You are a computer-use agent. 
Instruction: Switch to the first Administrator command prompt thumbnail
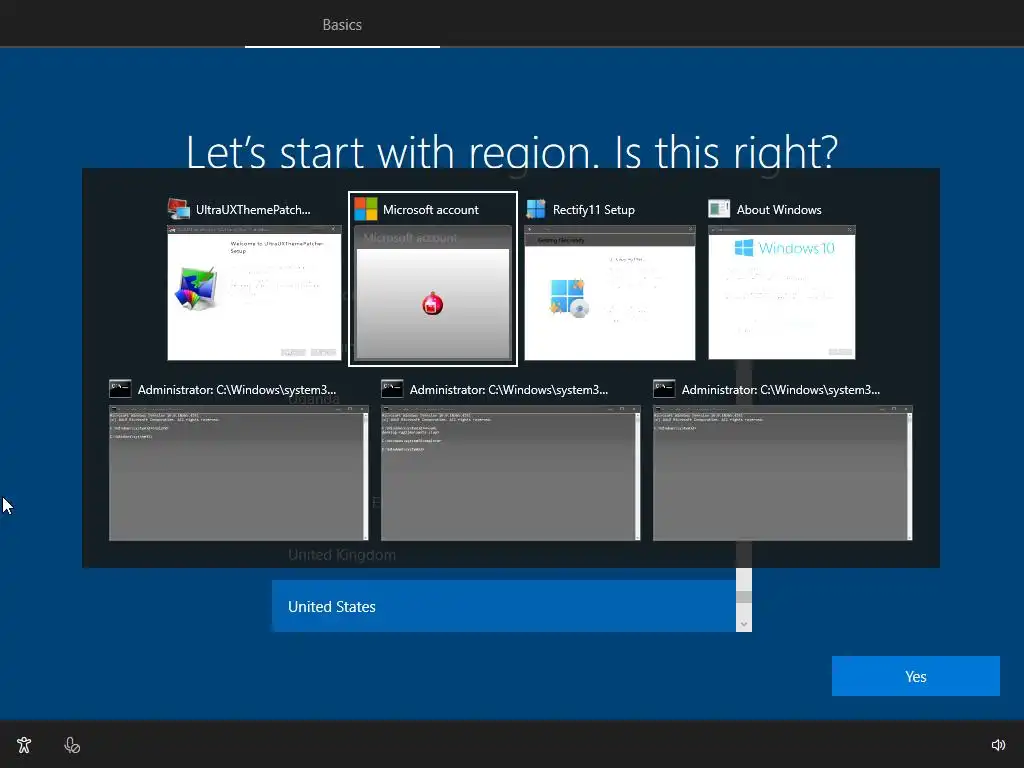click(238, 473)
